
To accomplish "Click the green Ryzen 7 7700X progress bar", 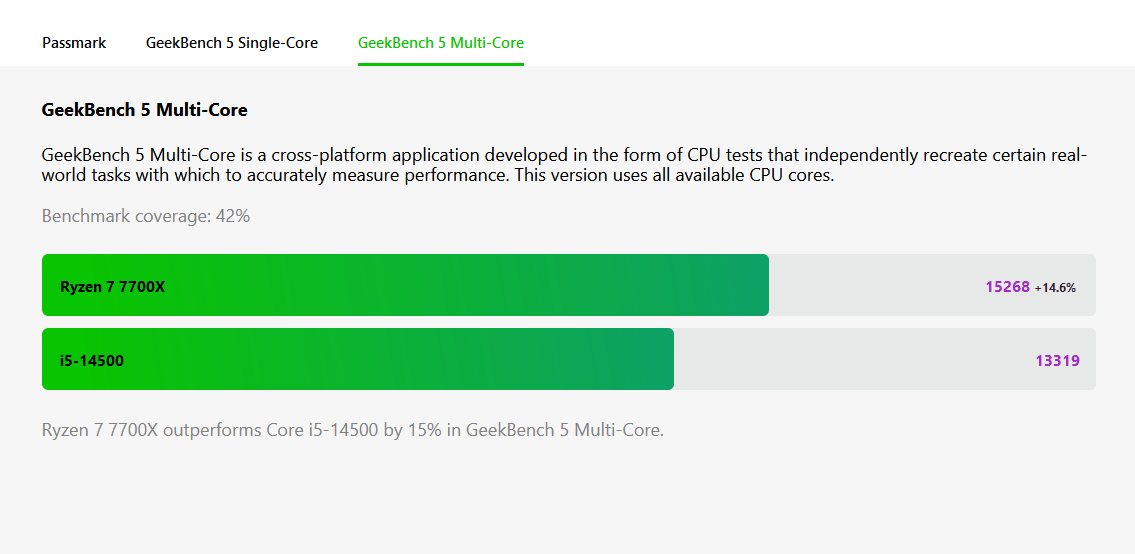I will (x=450, y=286).
